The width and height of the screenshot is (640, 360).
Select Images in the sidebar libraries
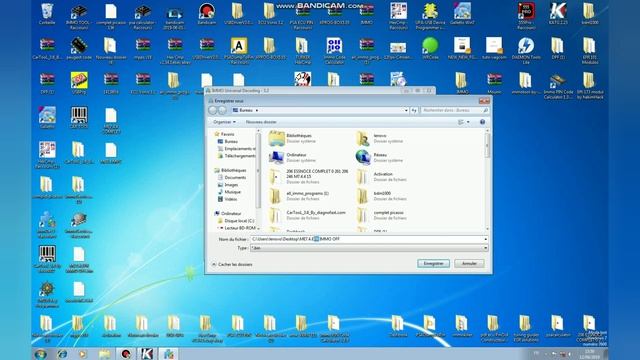tap(229, 185)
